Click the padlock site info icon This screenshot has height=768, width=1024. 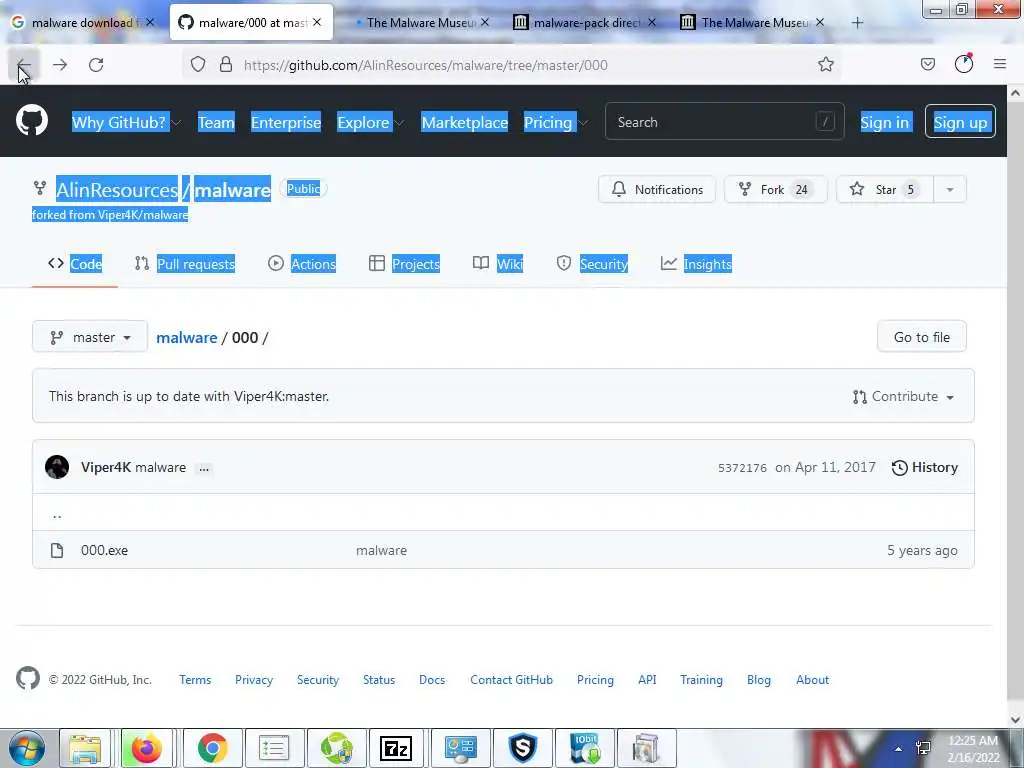click(226, 64)
